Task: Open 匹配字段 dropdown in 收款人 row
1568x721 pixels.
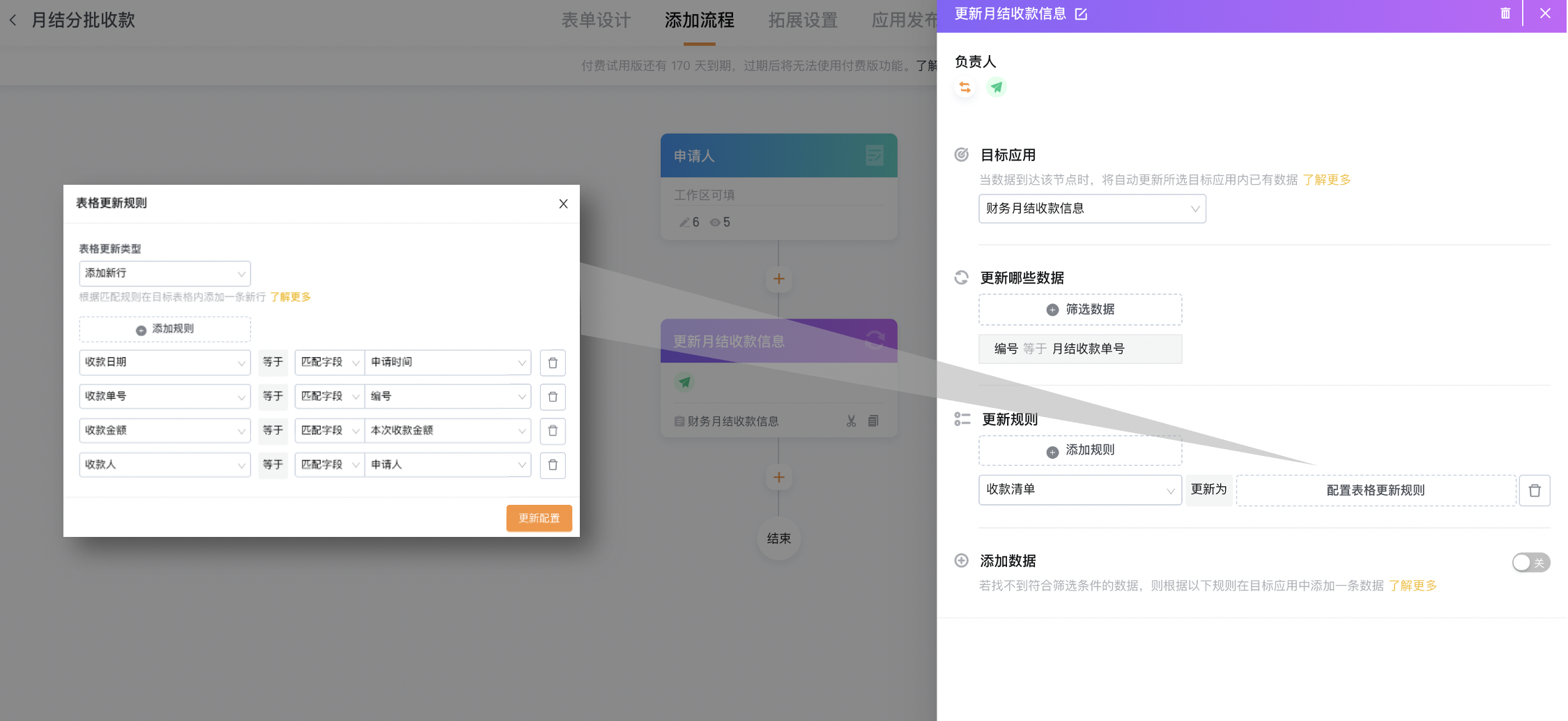Action: pos(330,465)
